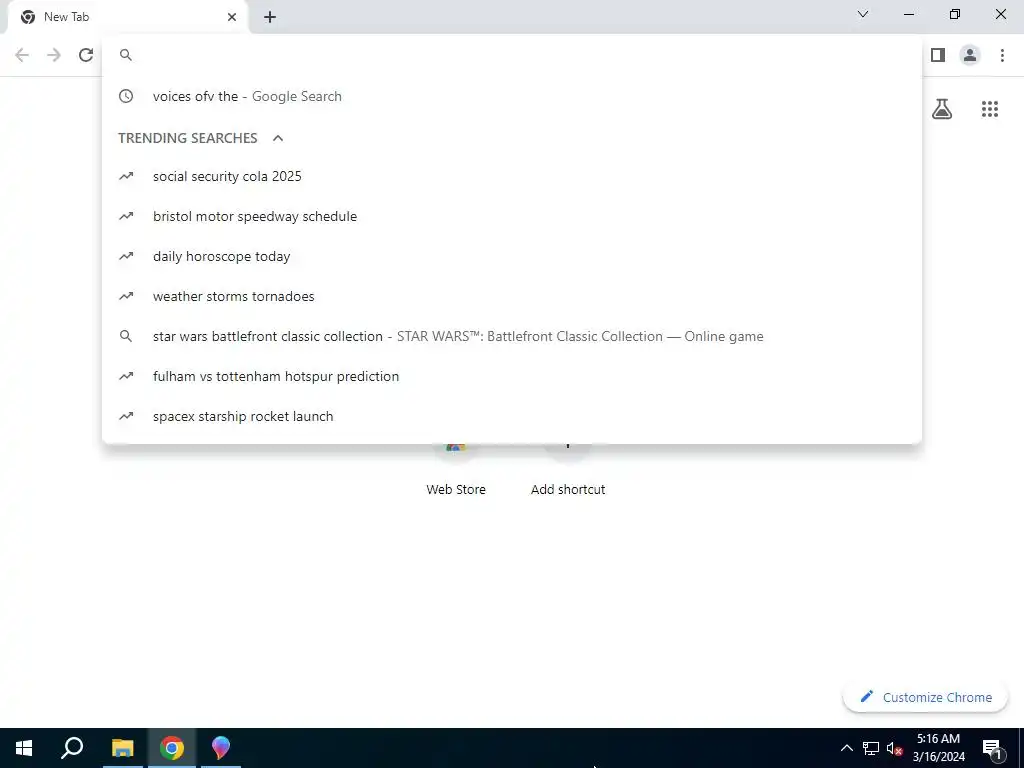Open the tab search dropdown arrow

(x=863, y=14)
